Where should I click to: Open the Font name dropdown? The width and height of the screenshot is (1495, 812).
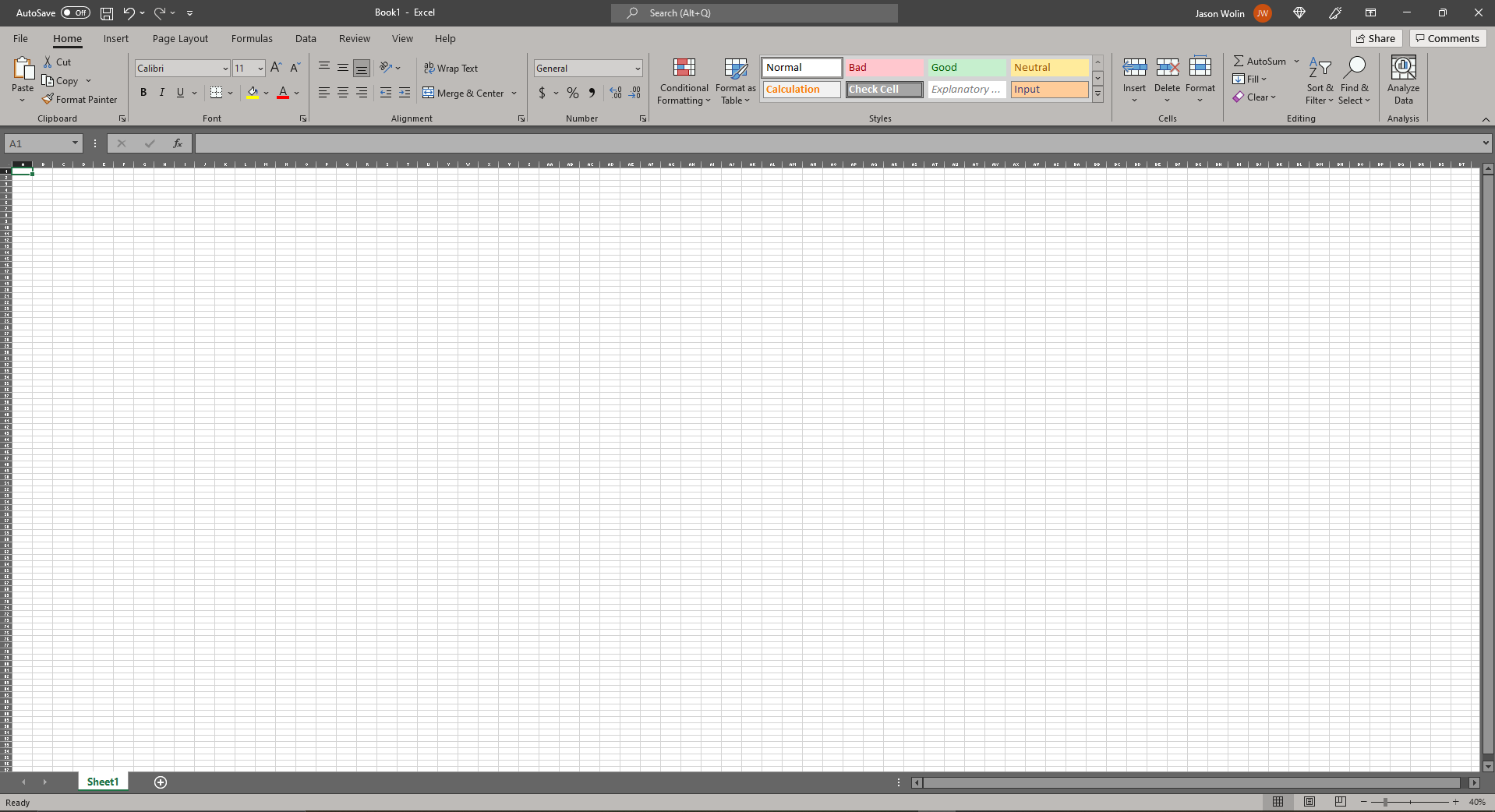(x=224, y=68)
